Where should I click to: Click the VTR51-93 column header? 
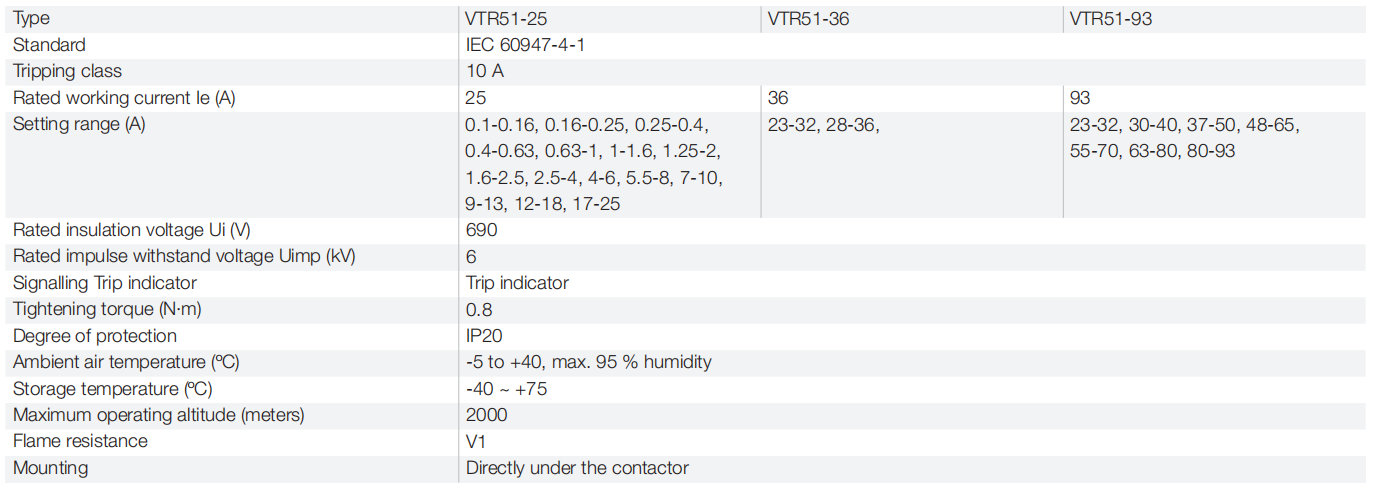1110,18
